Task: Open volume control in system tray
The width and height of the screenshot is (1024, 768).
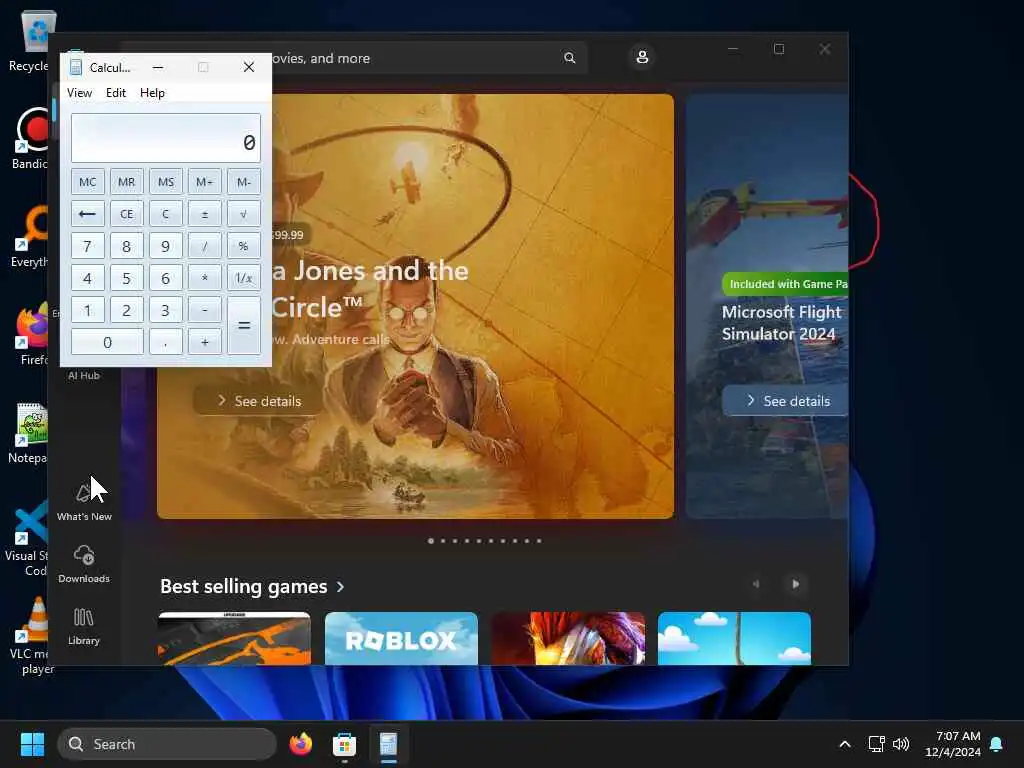Action: point(901,744)
